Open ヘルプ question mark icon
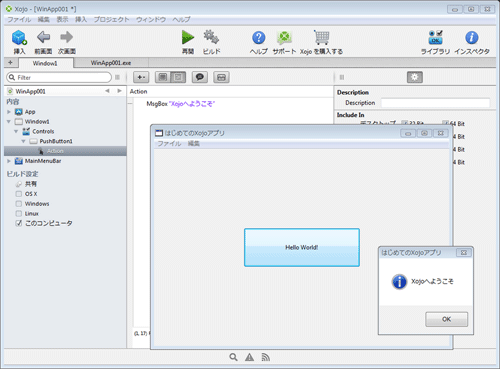This screenshot has height=369, width=500. tap(259, 38)
